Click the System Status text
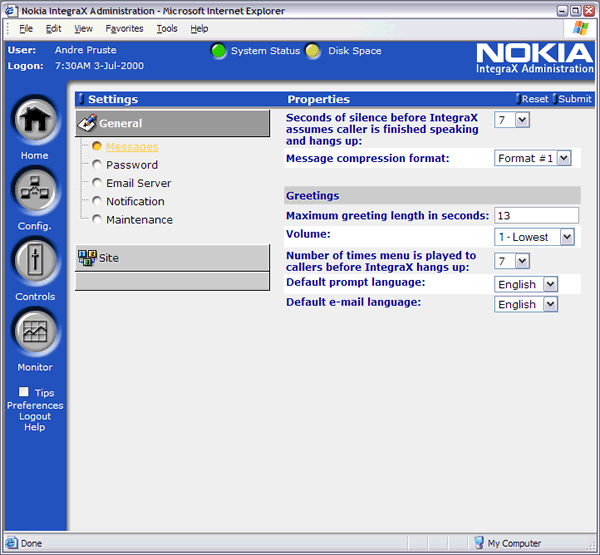Image resolution: width=600 pixels, height=555 pixels. (266, 51)
